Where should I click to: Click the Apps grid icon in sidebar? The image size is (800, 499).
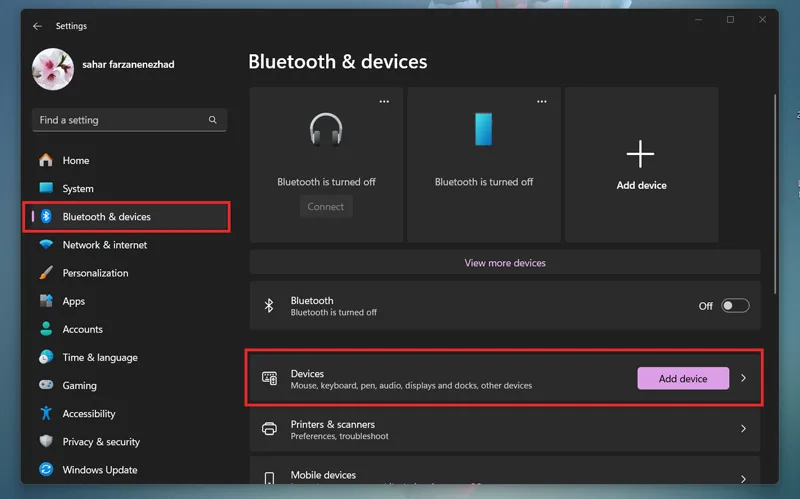[46, 301]
